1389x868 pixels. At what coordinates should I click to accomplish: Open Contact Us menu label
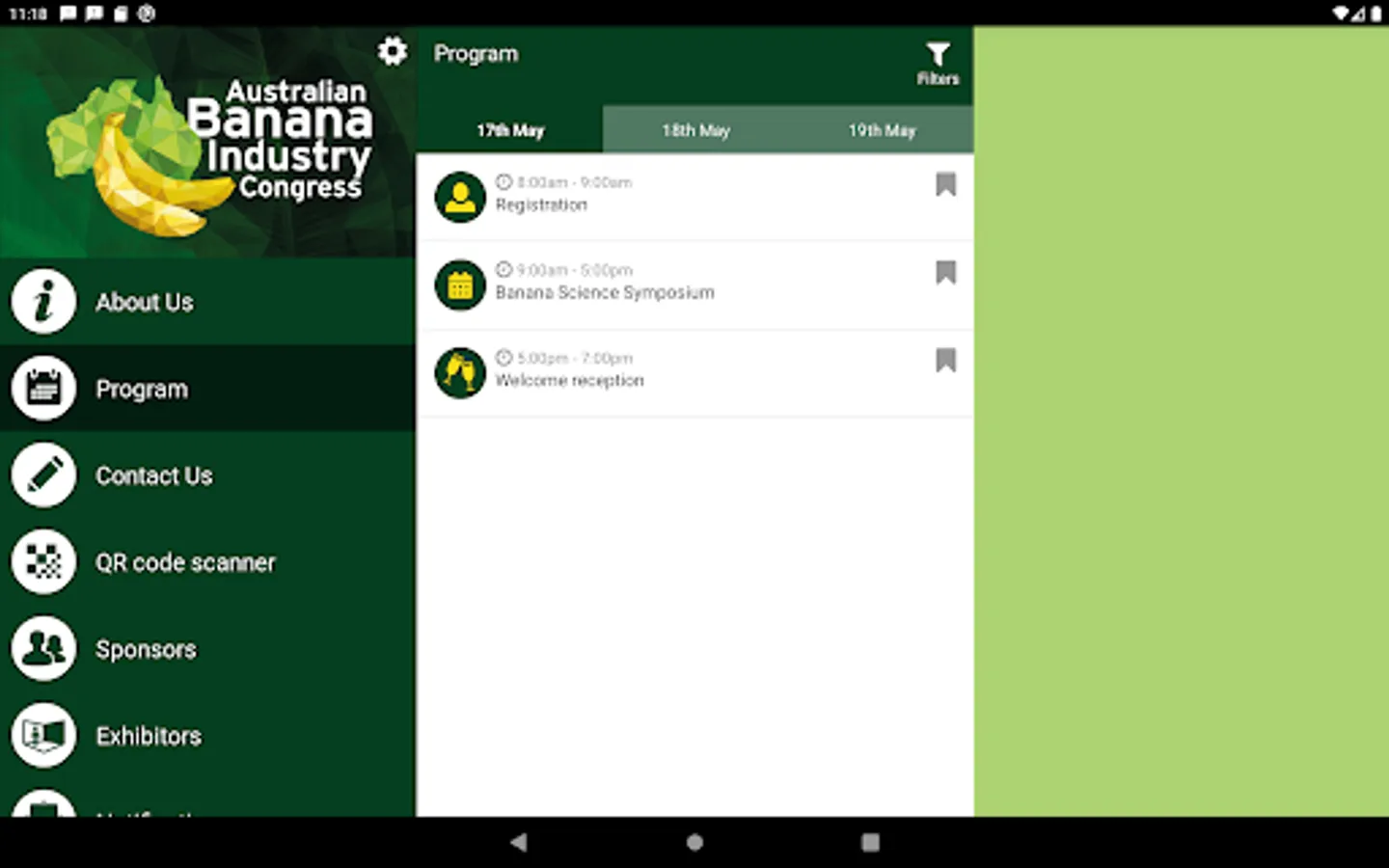[154, 475]
